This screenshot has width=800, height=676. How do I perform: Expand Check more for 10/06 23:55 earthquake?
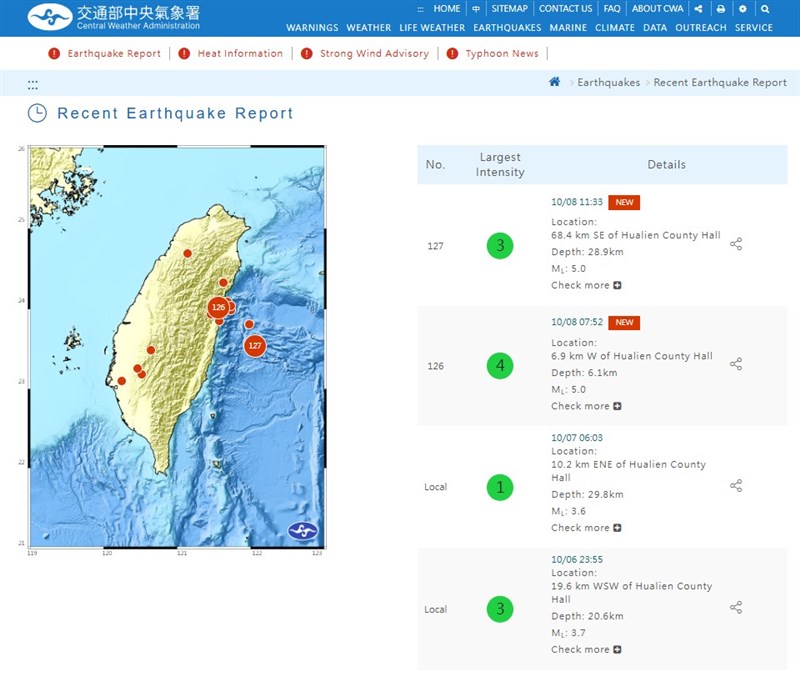586,649
